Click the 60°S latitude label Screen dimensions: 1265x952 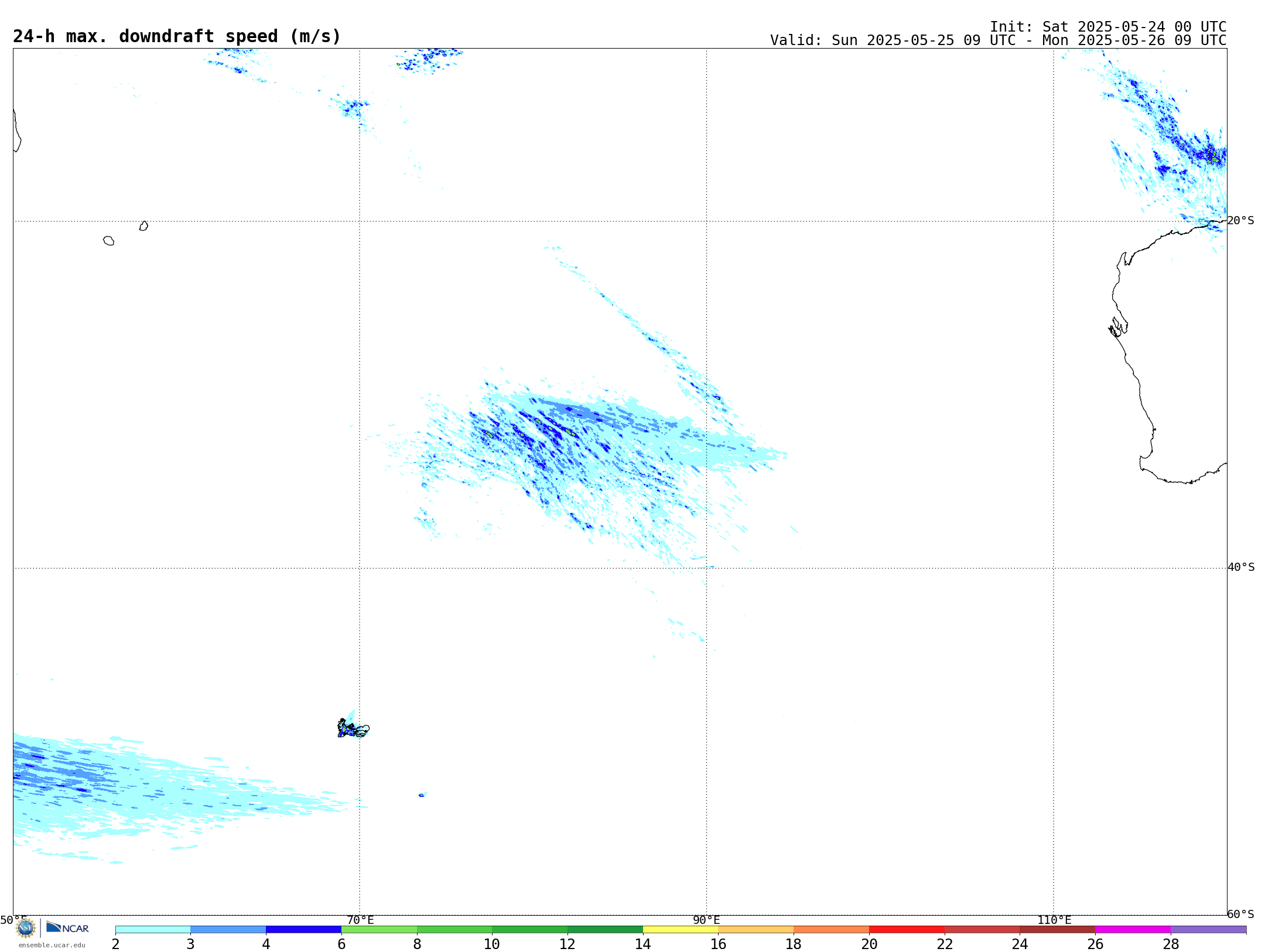(x=1241, y=914)
